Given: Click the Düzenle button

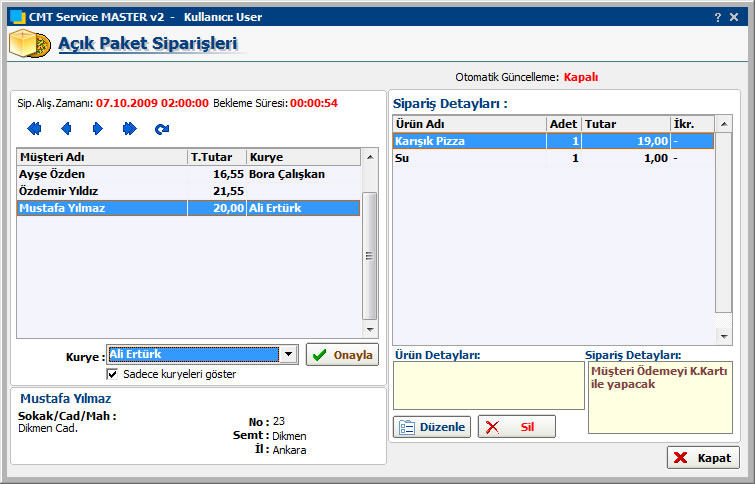Looking at the screenshot, I should 432,427.
